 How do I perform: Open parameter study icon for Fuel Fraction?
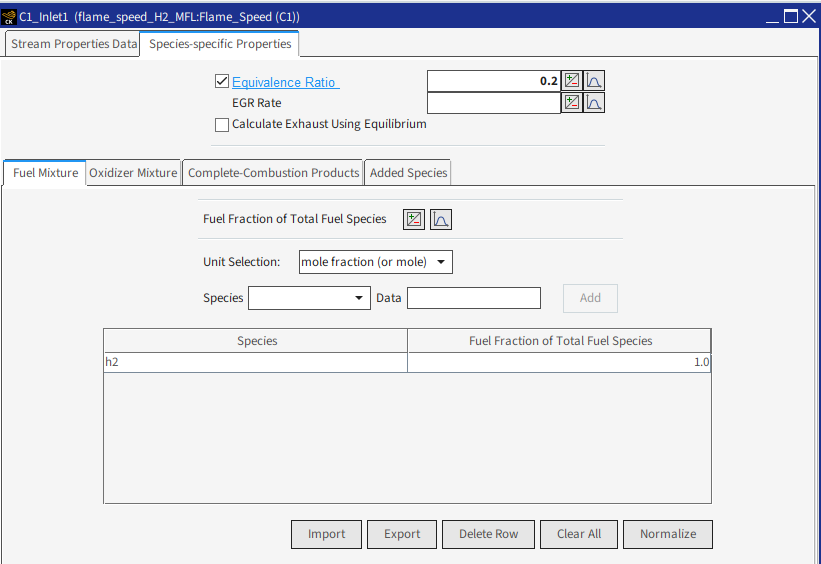[x=414, y=219]
